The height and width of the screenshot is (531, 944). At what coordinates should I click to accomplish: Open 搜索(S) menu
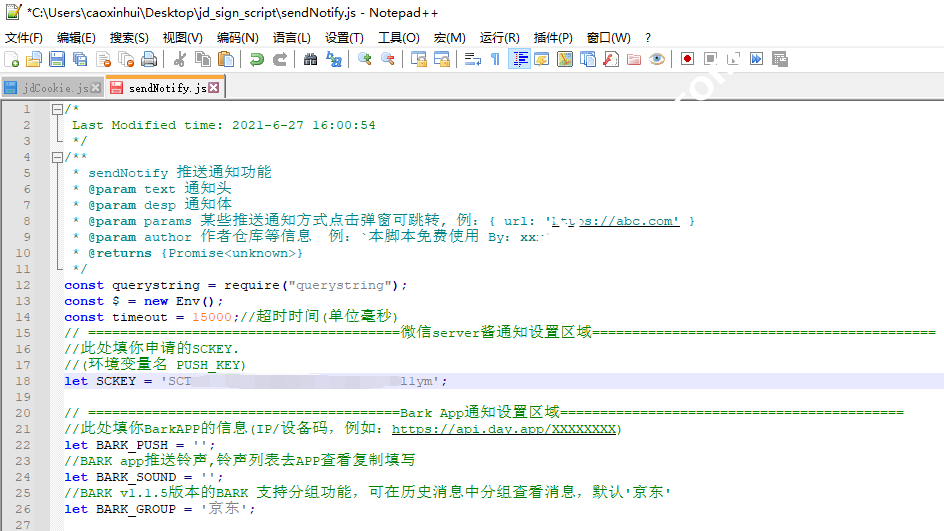pyautogui.click(x=129, y=38)
